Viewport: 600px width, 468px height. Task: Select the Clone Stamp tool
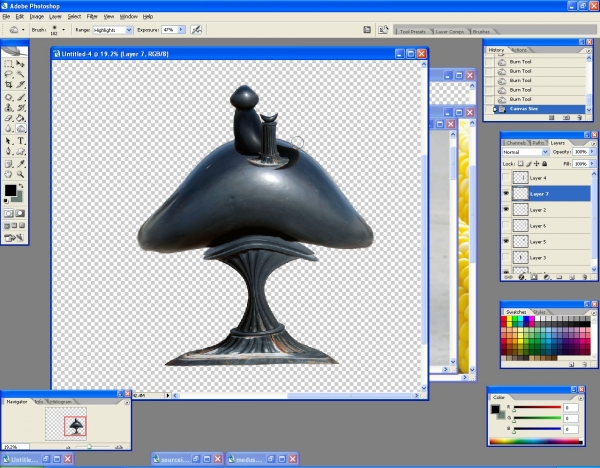pos(8,108)
